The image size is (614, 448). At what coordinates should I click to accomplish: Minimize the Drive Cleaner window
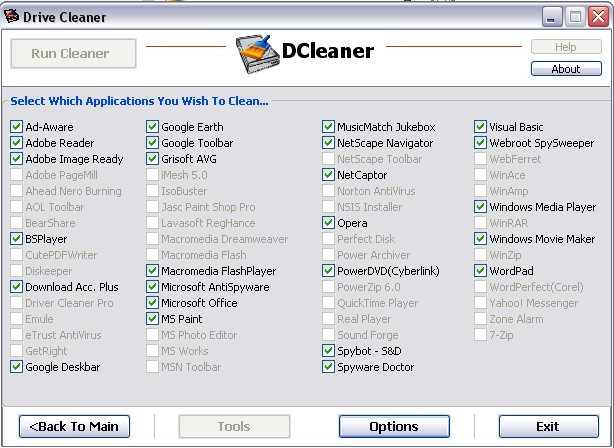(552, 16)
